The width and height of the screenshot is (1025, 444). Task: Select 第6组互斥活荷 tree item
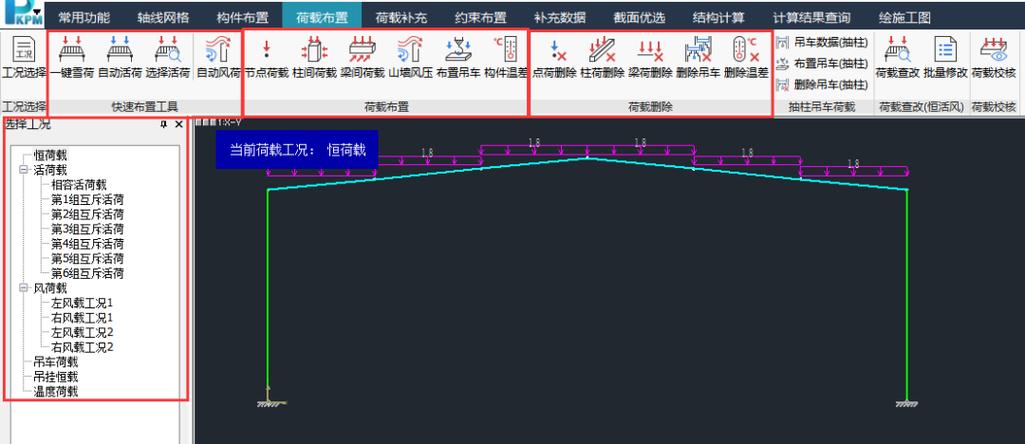[88, 273]
